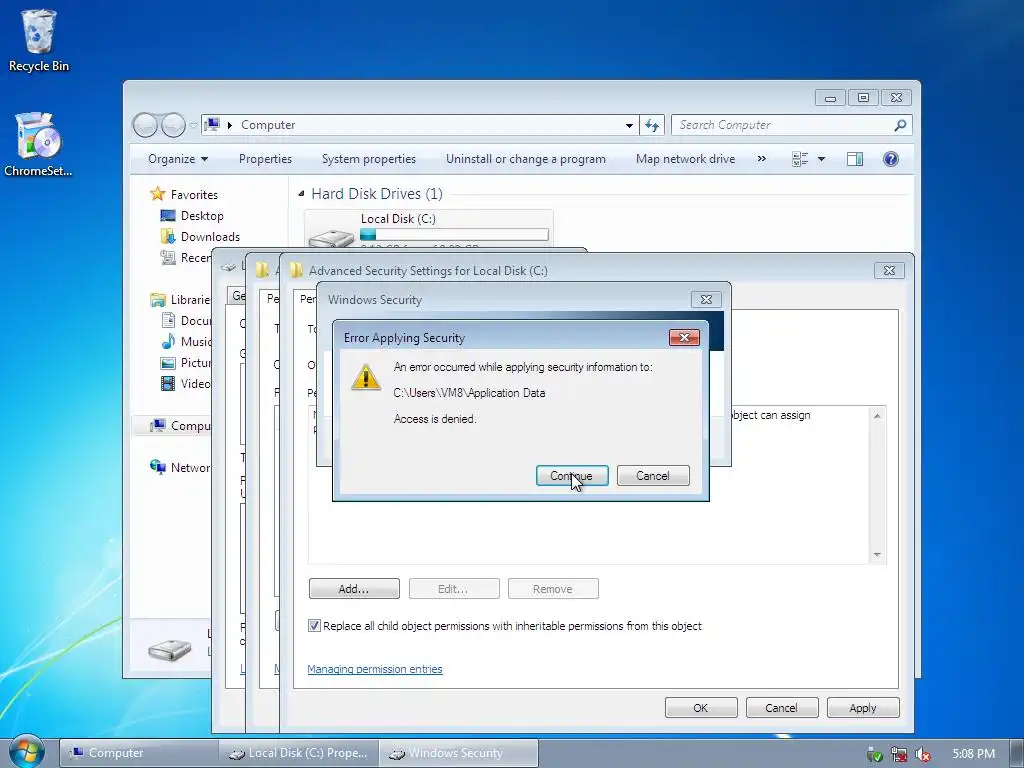Click the Desktop icon in Favorites
1024x768 pixels.
coord(168,216)
